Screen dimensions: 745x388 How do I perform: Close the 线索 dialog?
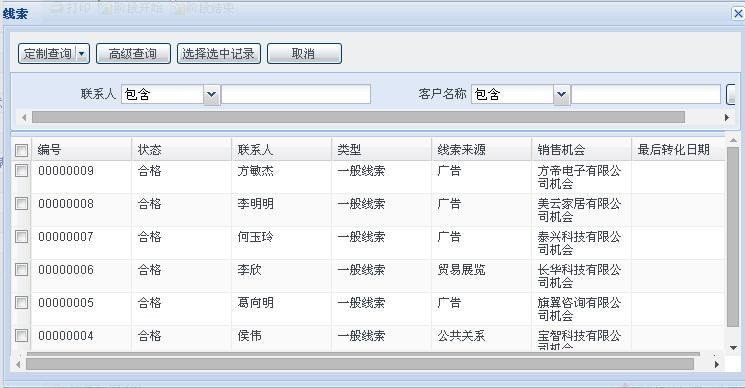[738, 13]
